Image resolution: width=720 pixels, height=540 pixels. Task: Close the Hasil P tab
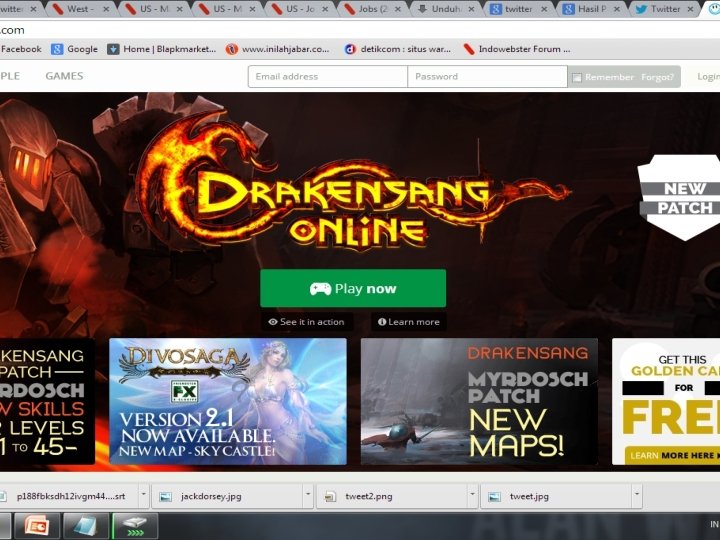617,9
